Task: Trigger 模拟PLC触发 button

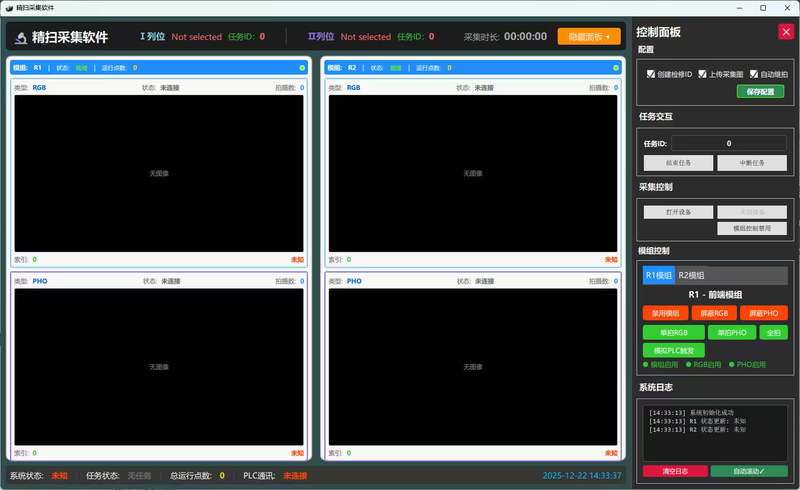Action: point(674,350)
